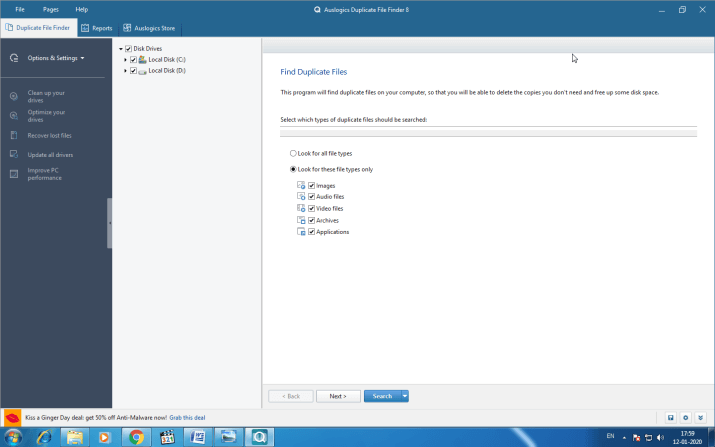This screenshot has height=447, width=715.
Task: Click the Optimize your drives icon
Action: [x=14, y=115]
